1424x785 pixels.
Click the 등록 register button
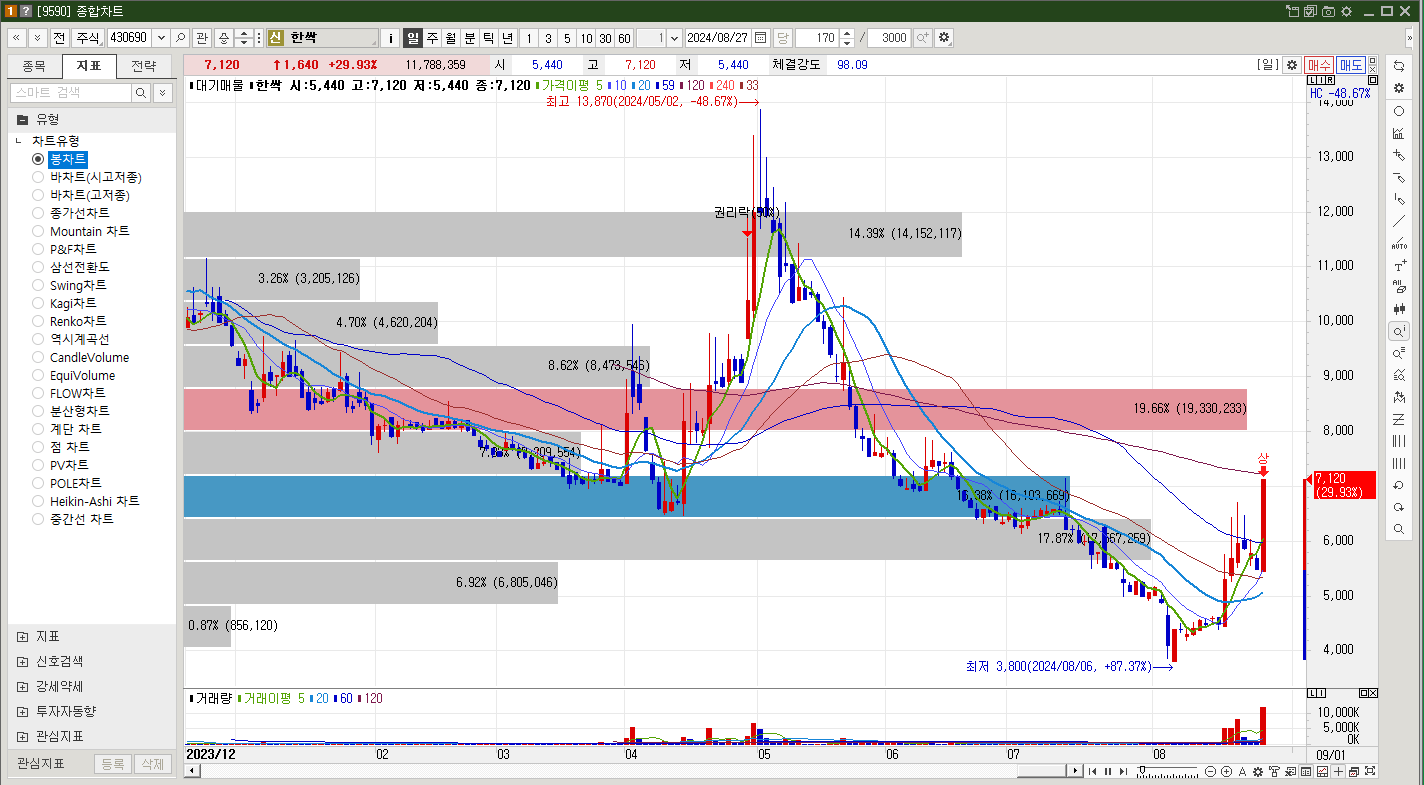click(x=113, y=764)
